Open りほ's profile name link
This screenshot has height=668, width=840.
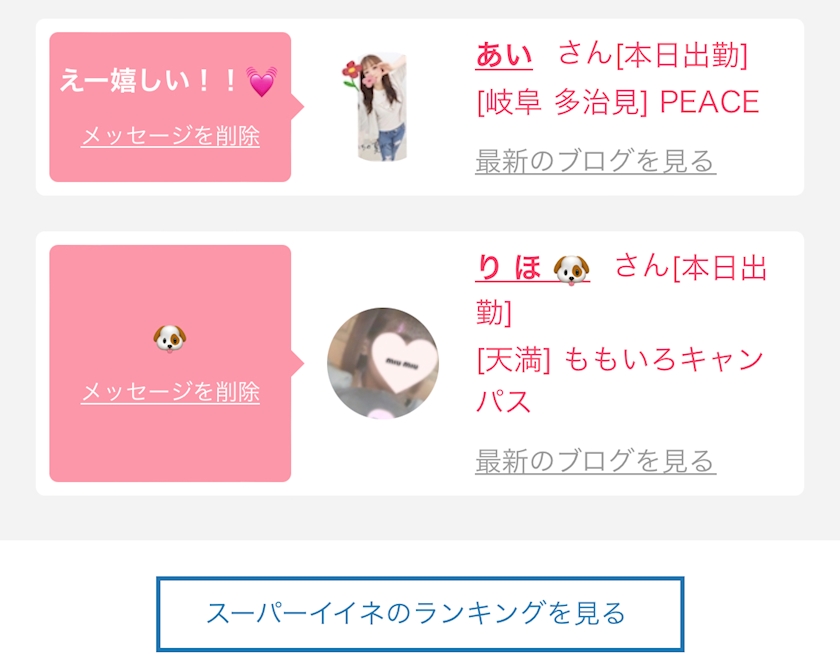coord(533,268)
